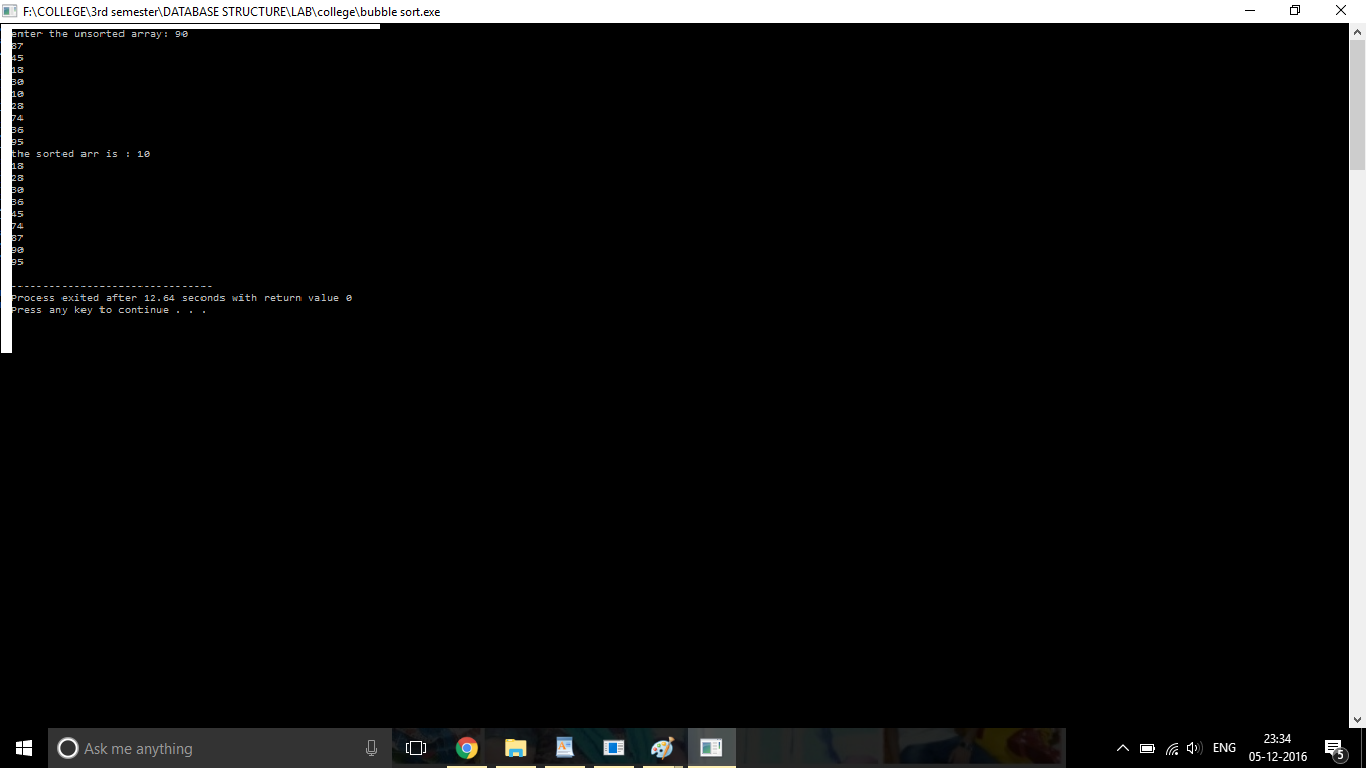Launch Google Chrome from the taskbar

tap(466, 748)
